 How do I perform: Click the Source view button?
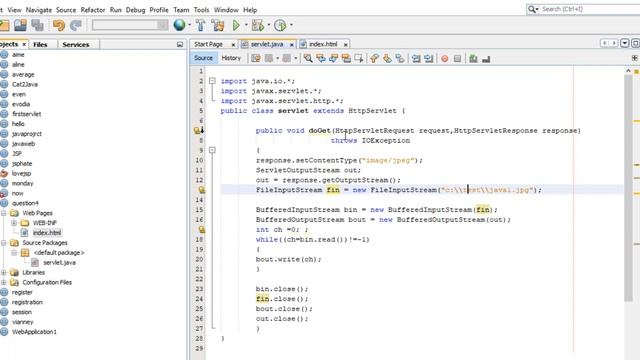coord(203,58)
